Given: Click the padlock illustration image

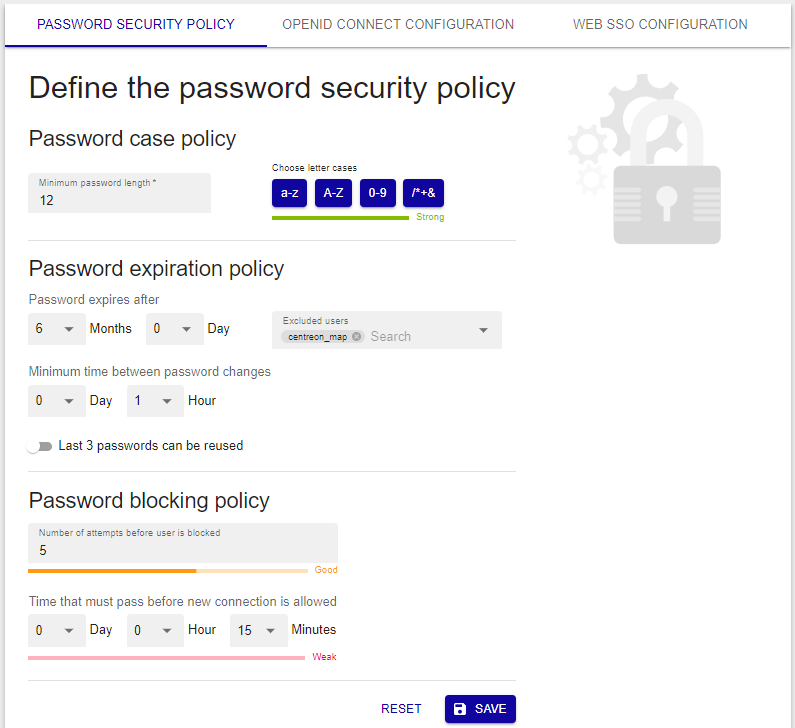Looking at the screenshot, I should click(x=644, y=159).
